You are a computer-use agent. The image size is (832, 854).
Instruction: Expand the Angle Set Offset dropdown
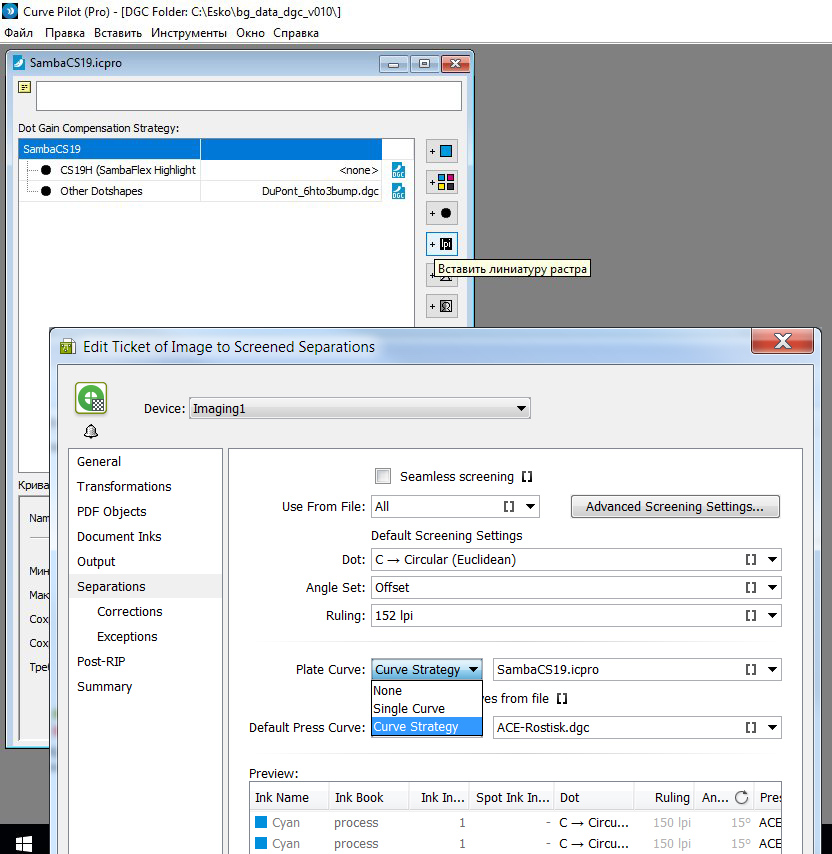pyautogui.click(x=772, y=587)
